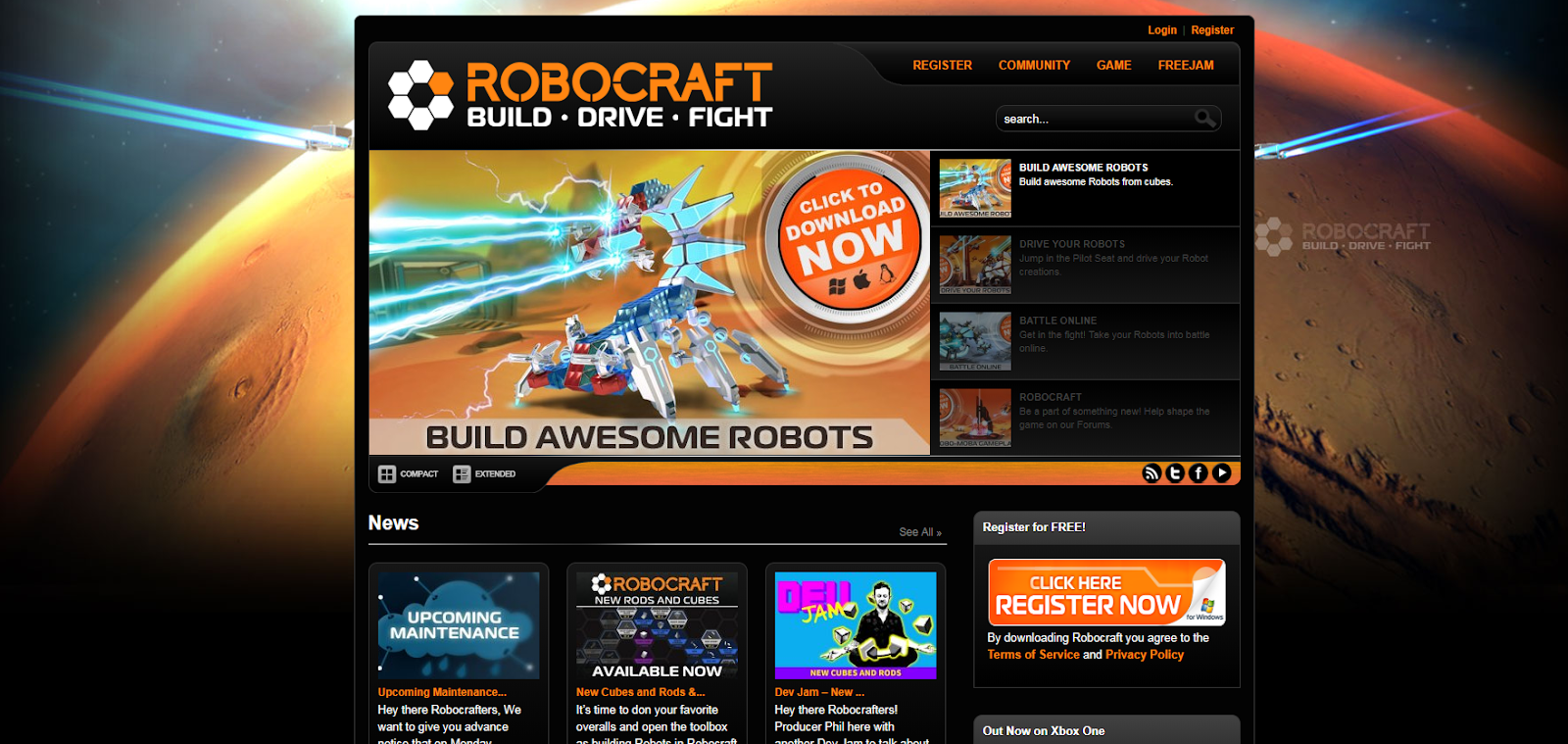Click the top Register link

pos(1212,30)
